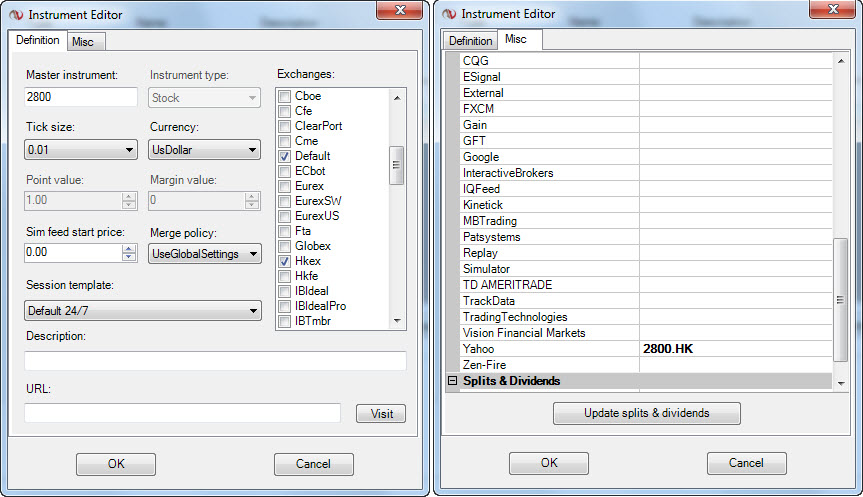
Task: Click the Yahoo value cell 2800.HK
Action: coord(735,349)
